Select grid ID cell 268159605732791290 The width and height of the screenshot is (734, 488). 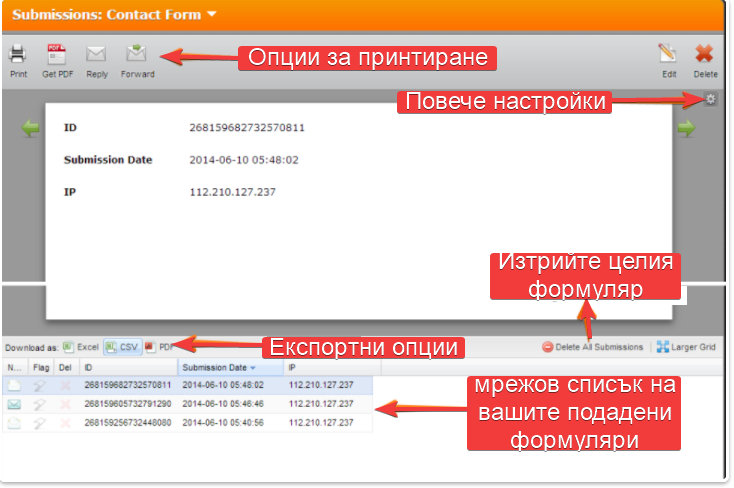click(x=128, y=404)
